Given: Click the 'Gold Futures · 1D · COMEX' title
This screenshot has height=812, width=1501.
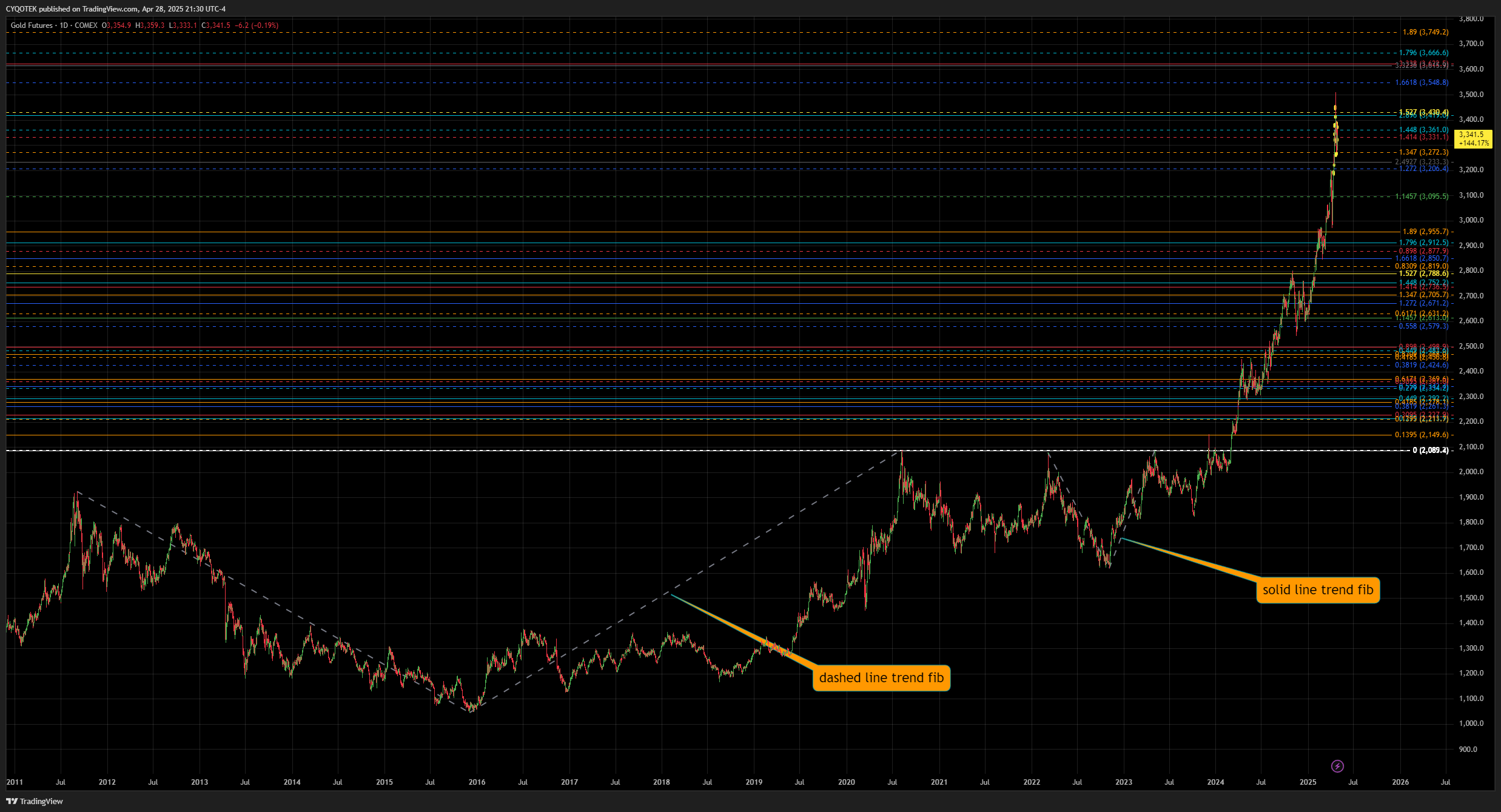Looking at the screenshot, I should coord(54,25).
